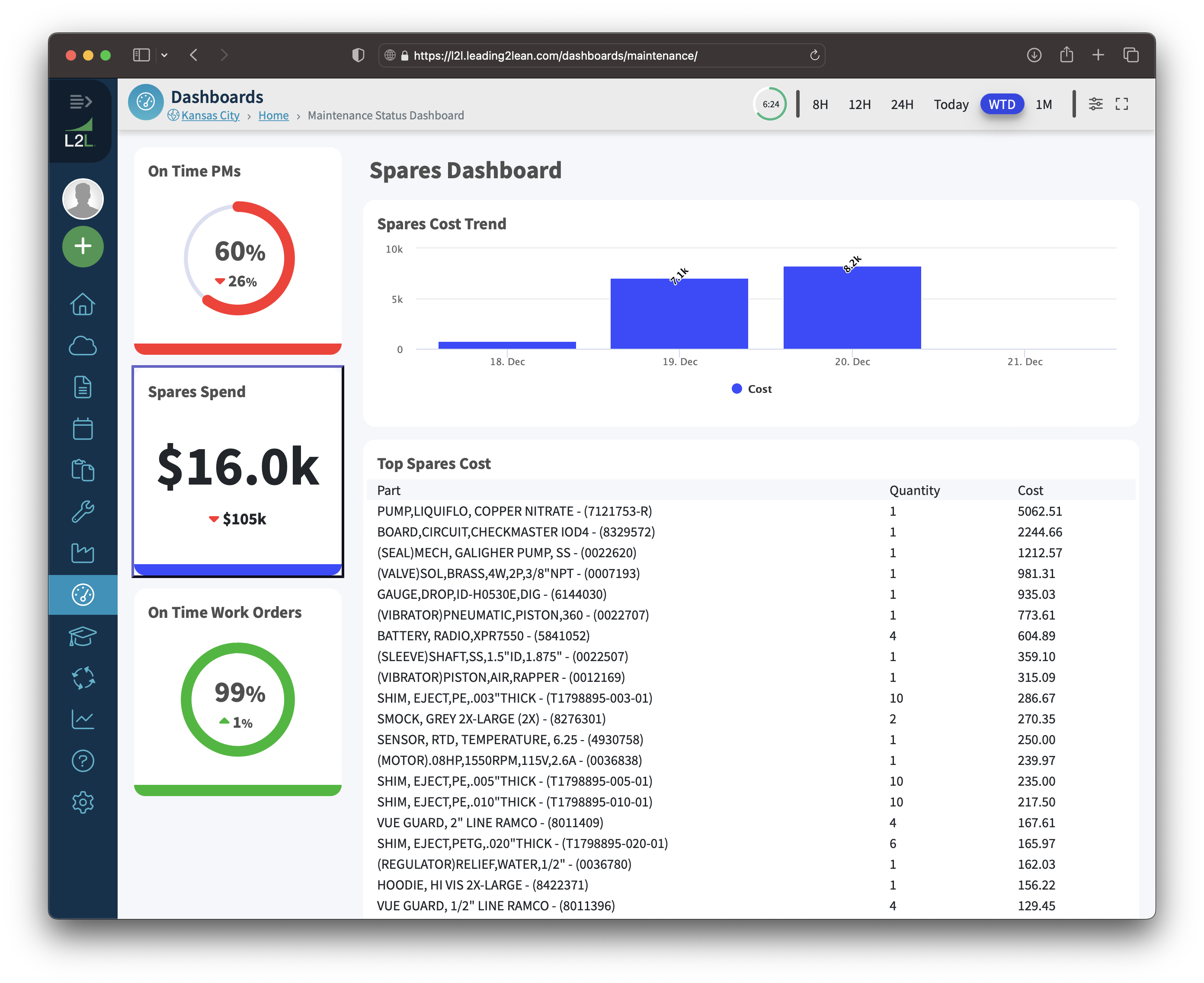1204x983 pixels.
Task: Click BATTERY, RADIO,XPR7550 part name
Action: pos(484,636)
